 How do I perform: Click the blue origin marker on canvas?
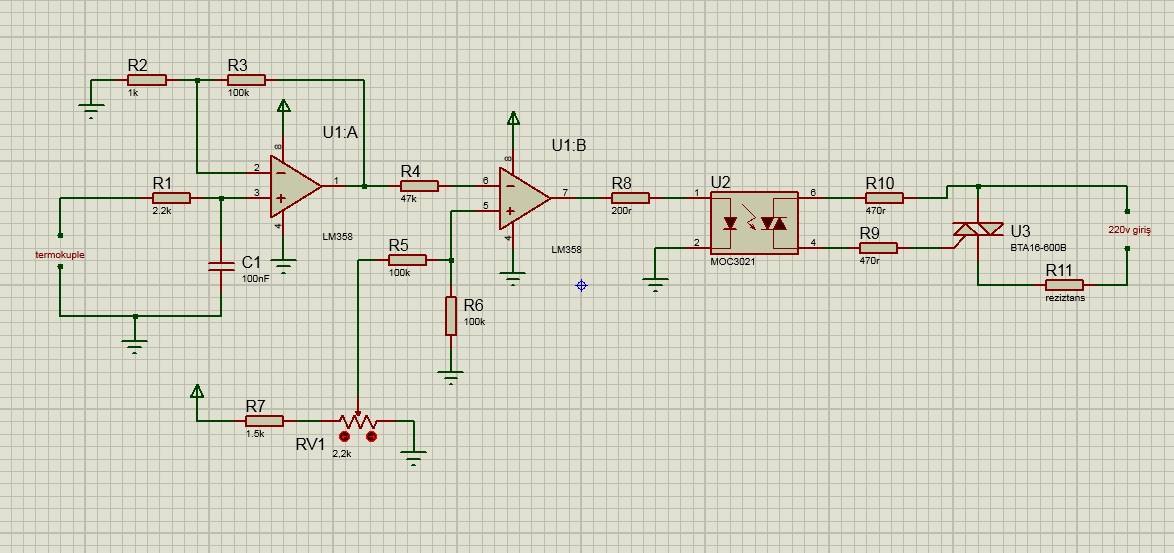[581, 286]
